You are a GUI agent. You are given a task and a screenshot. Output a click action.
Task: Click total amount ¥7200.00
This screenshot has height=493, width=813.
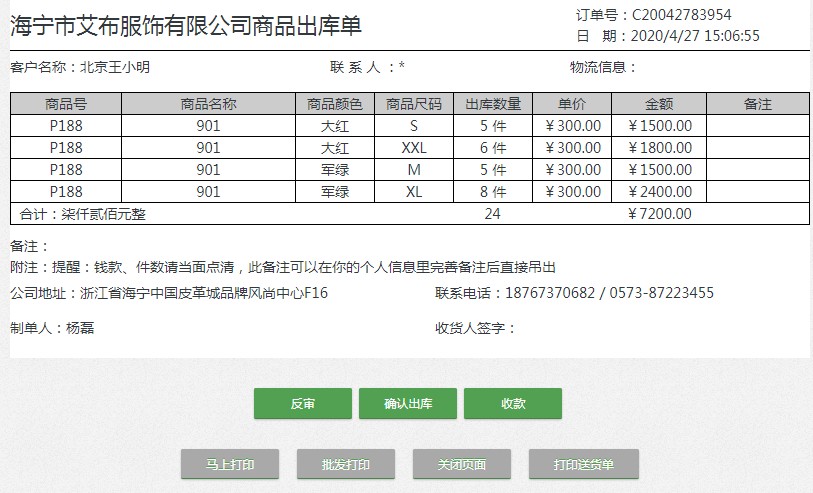tap(659, 214)
